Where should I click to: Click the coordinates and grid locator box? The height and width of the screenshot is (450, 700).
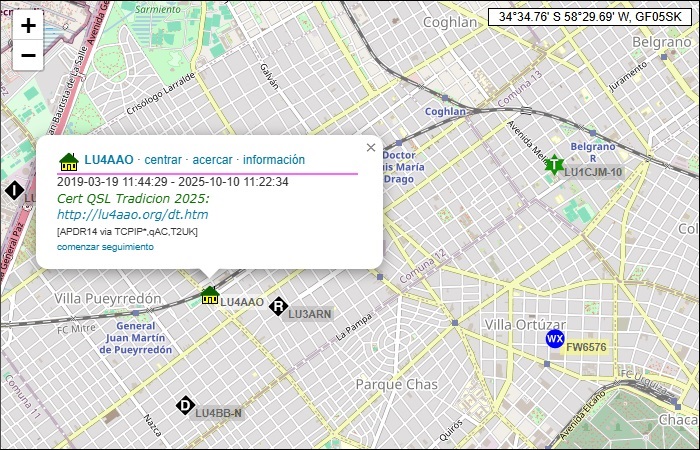(x=590, y=17)
